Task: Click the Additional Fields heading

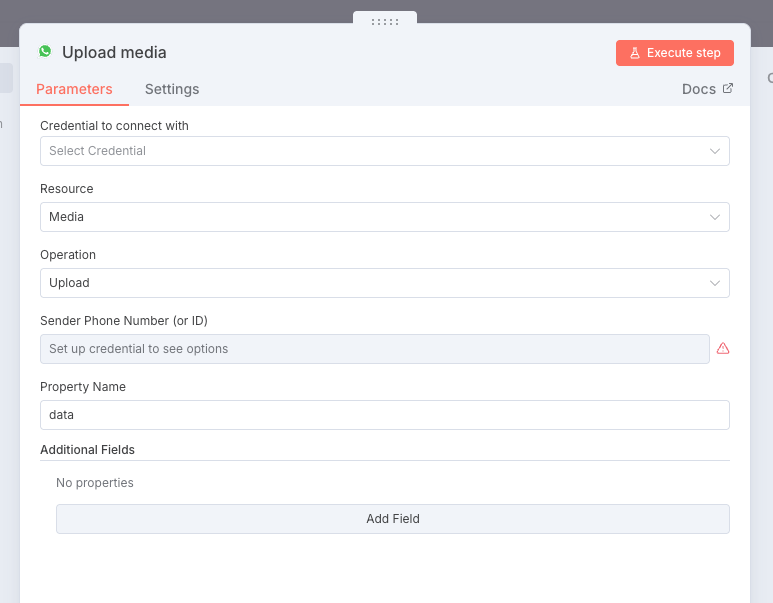Action: pyautogui.click(x=87, y=450)
